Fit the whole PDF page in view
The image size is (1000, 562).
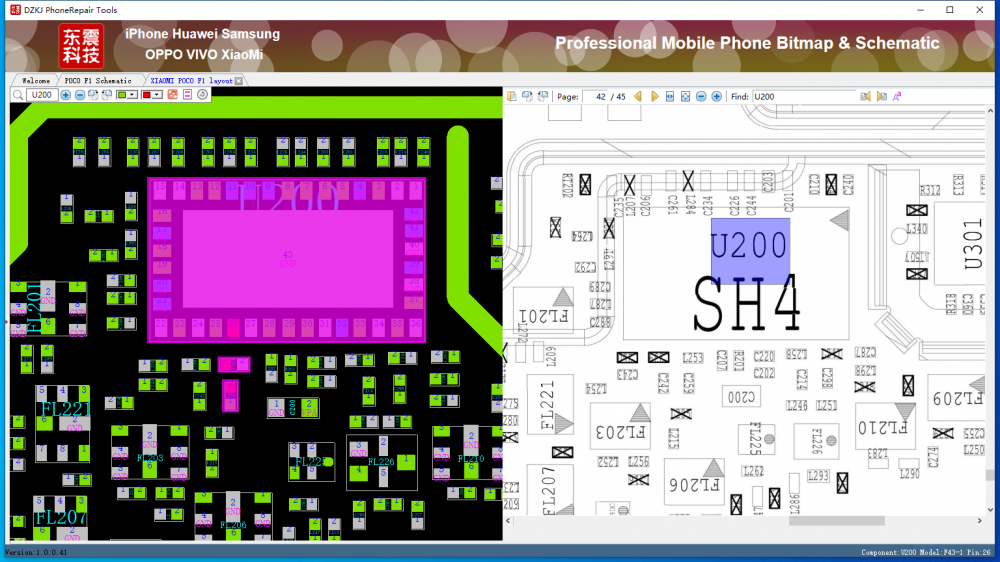click(x=685, y=97)
